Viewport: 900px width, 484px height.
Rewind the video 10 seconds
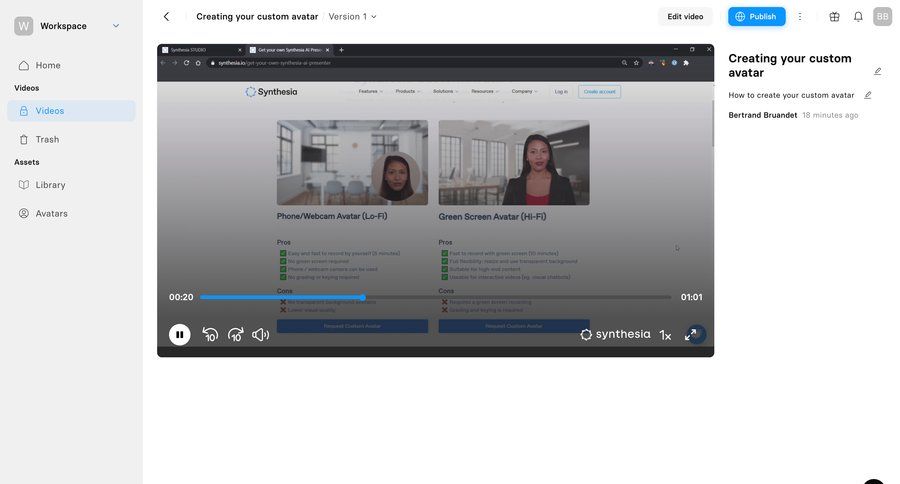point(210,335)
